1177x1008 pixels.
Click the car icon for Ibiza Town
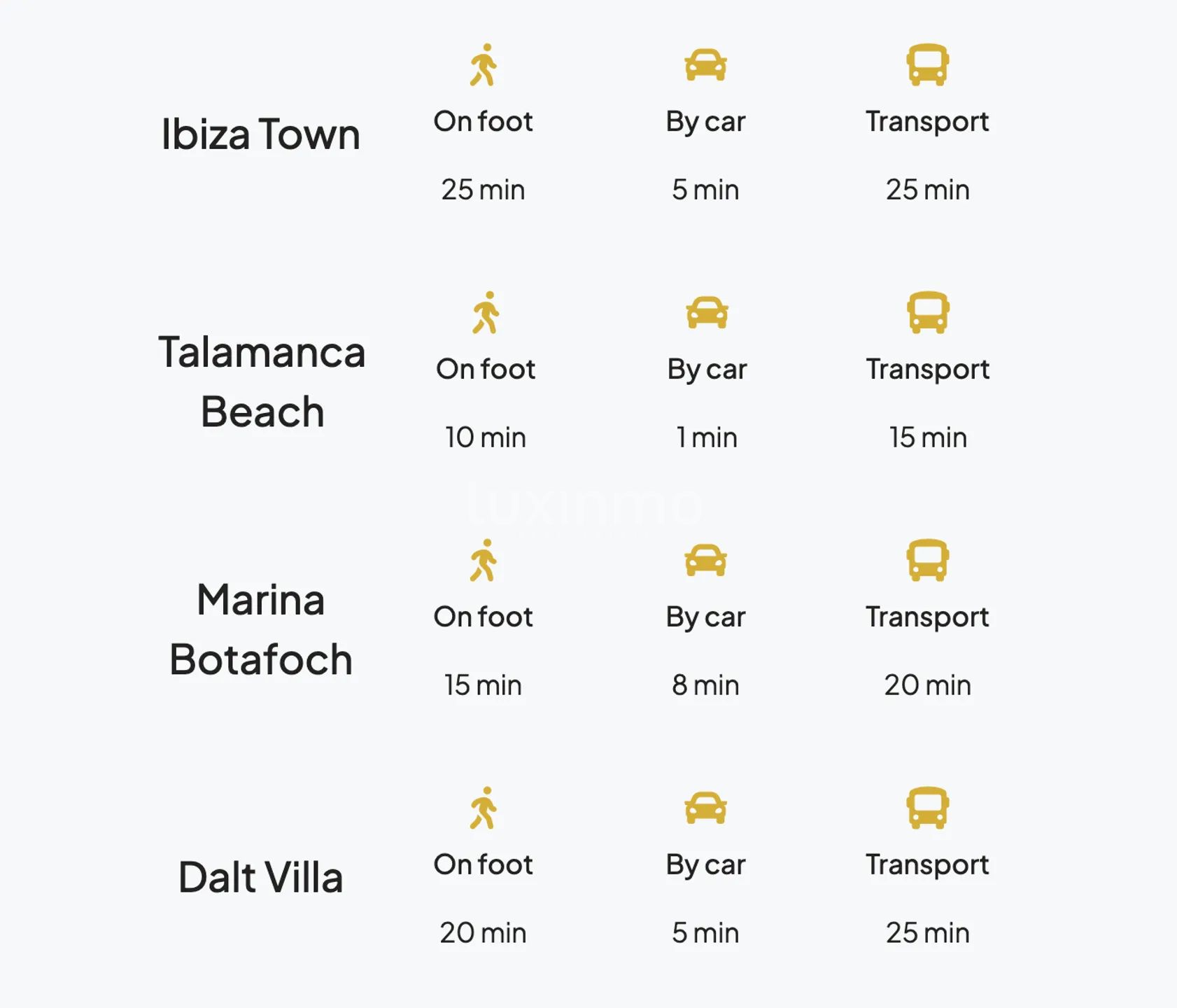click(705, 65)
